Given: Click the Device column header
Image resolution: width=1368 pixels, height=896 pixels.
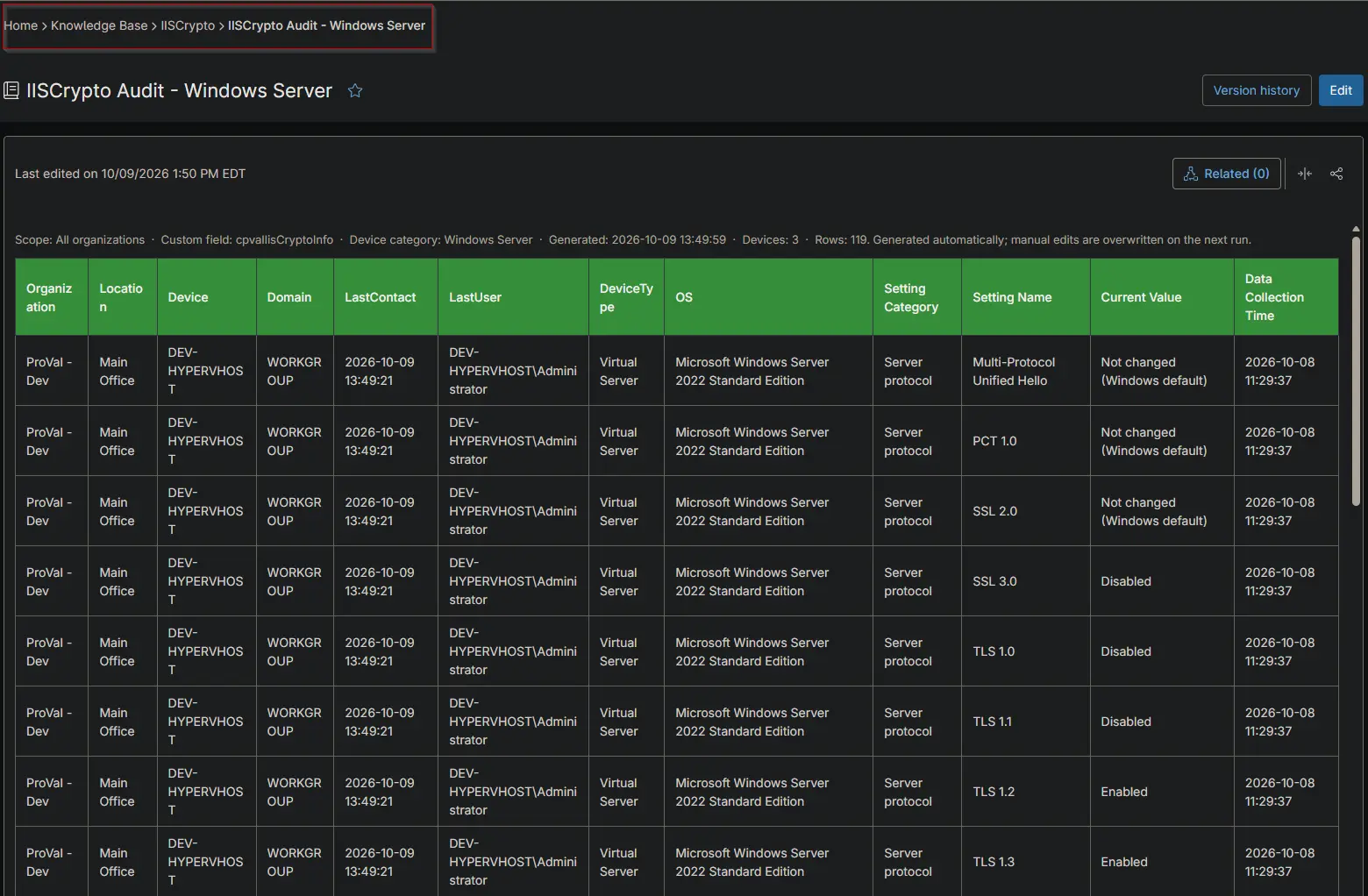Looking at the screenshot, I should point(207,297).
